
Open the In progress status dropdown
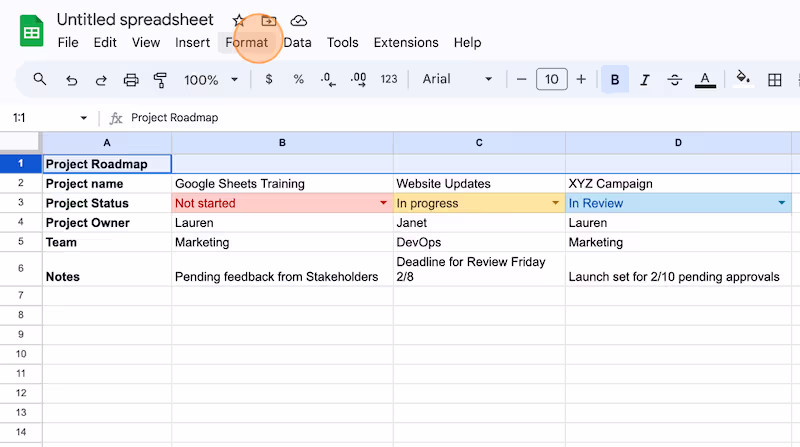pyautogui.click(x=555, y=203)
